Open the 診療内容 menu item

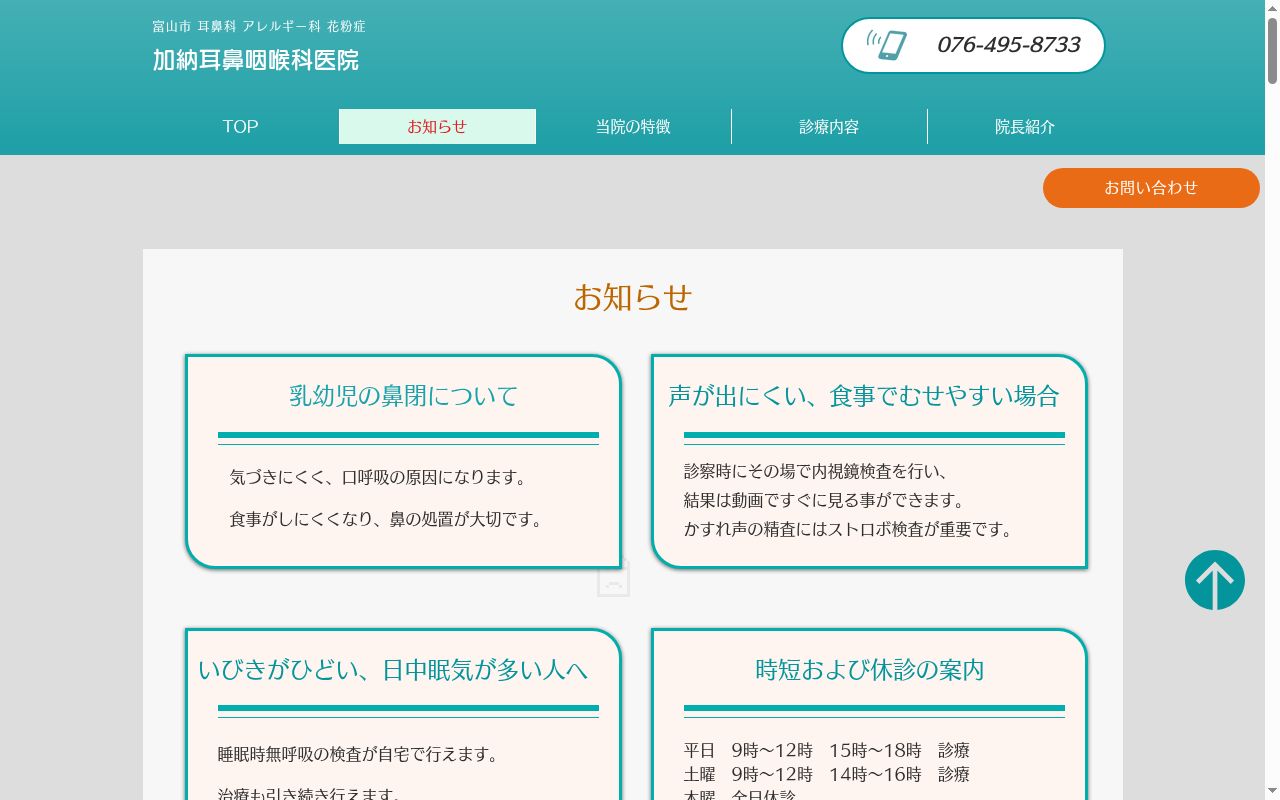(x=829, y=127)
